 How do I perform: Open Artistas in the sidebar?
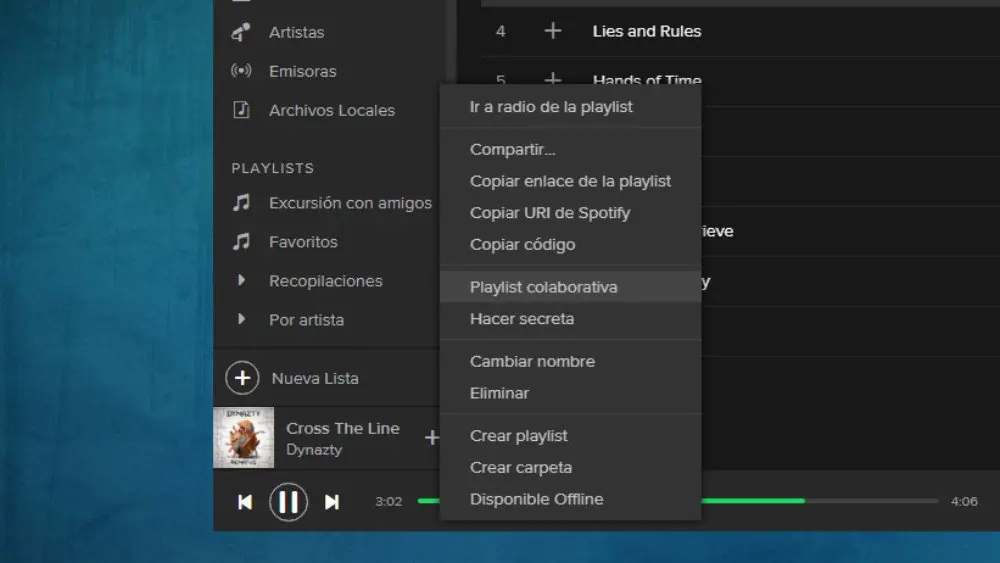[297, 32]
